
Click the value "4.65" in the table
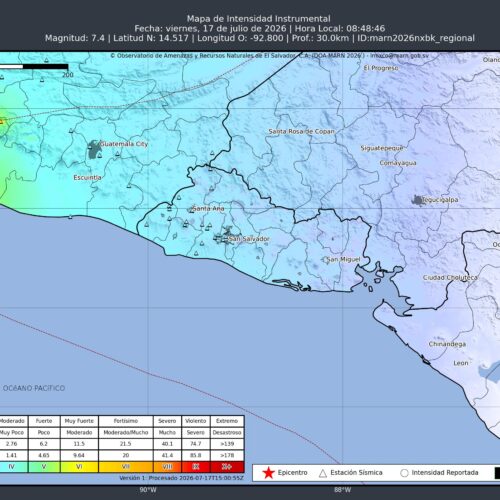pyautogui.click(x=44, y=455)
